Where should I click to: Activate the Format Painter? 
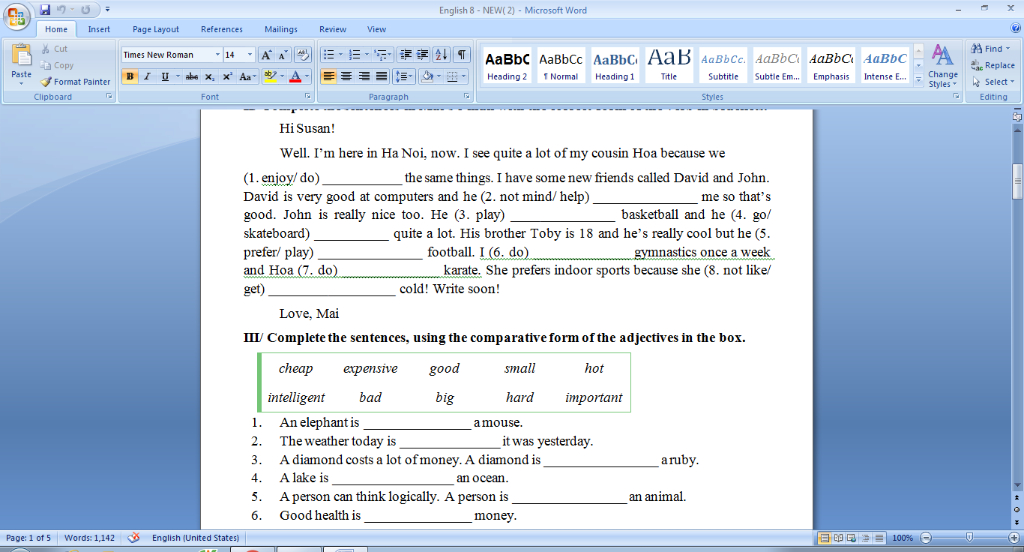[x=75, y=82]
